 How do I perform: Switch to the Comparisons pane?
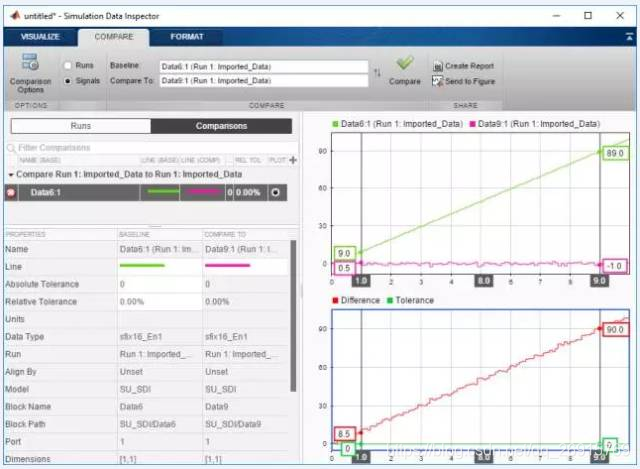click(x=221, y=126)
